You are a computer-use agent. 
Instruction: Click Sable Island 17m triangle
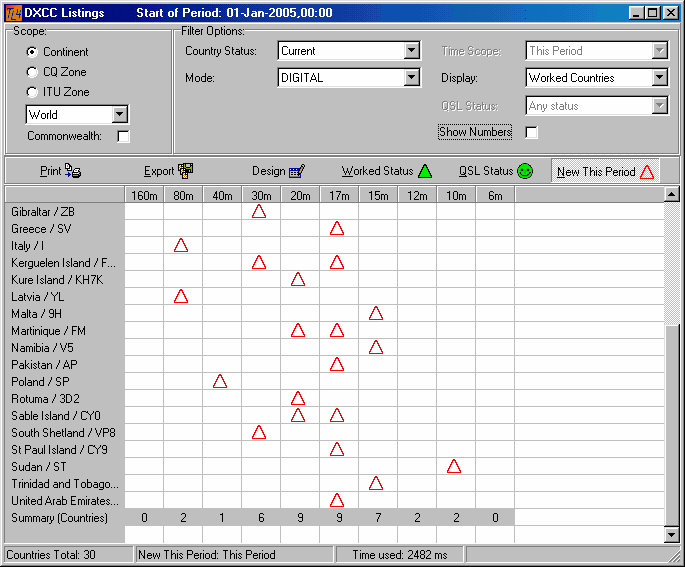[x=337, y=415]
